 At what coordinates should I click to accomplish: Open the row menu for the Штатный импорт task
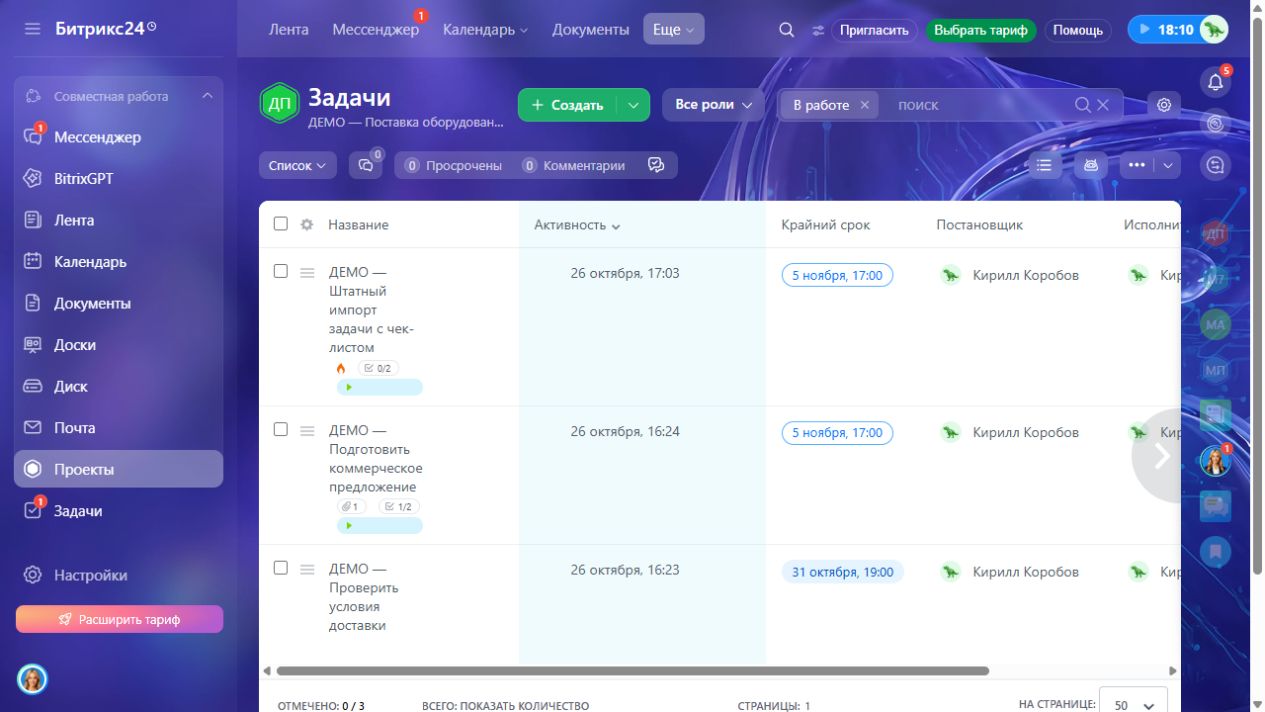click(307, 272)
